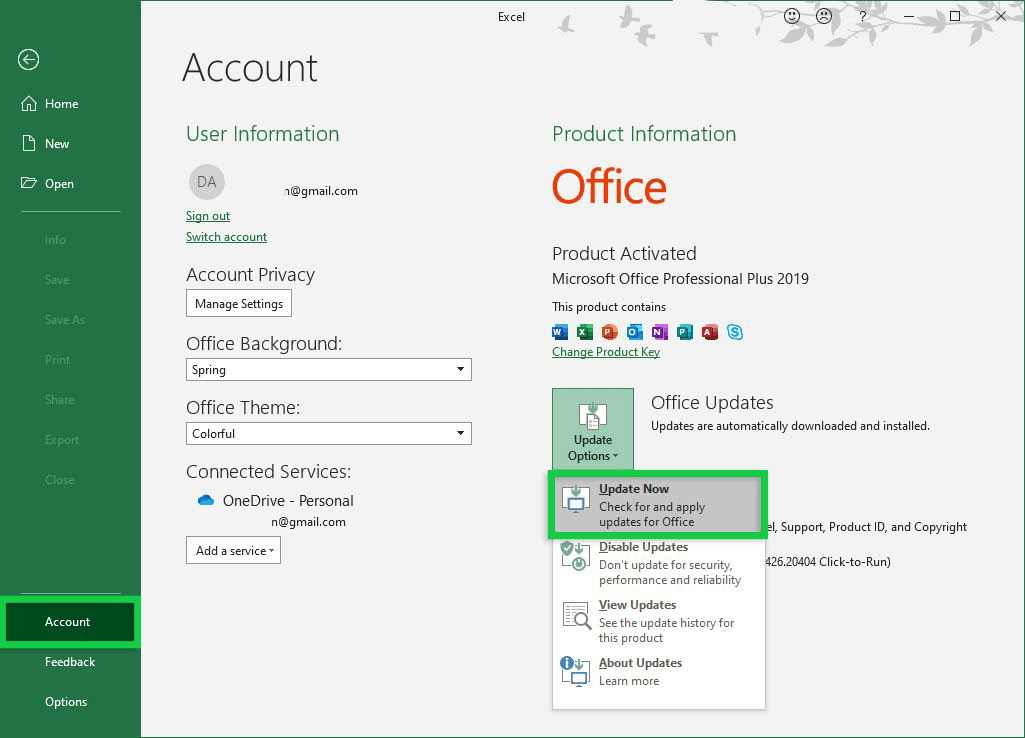Open the Feedback section in the sidebar
Screen dimensions: 1025x738
[x=70, y=661]
